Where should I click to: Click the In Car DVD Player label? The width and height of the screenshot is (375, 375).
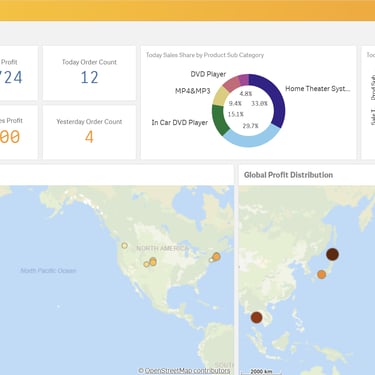coord(180,123)
